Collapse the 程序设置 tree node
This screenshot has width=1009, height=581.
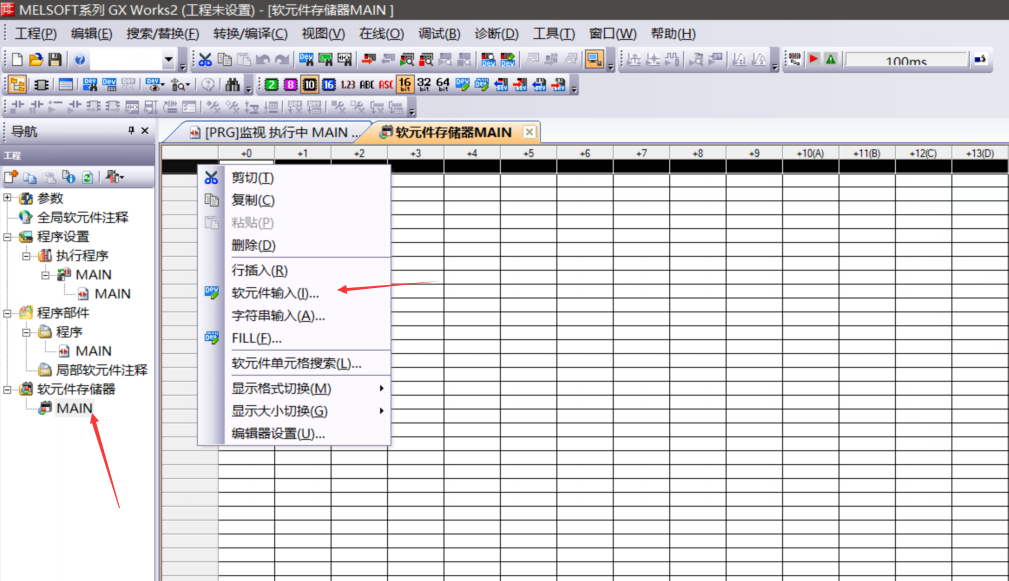click(x=8, y=237)
